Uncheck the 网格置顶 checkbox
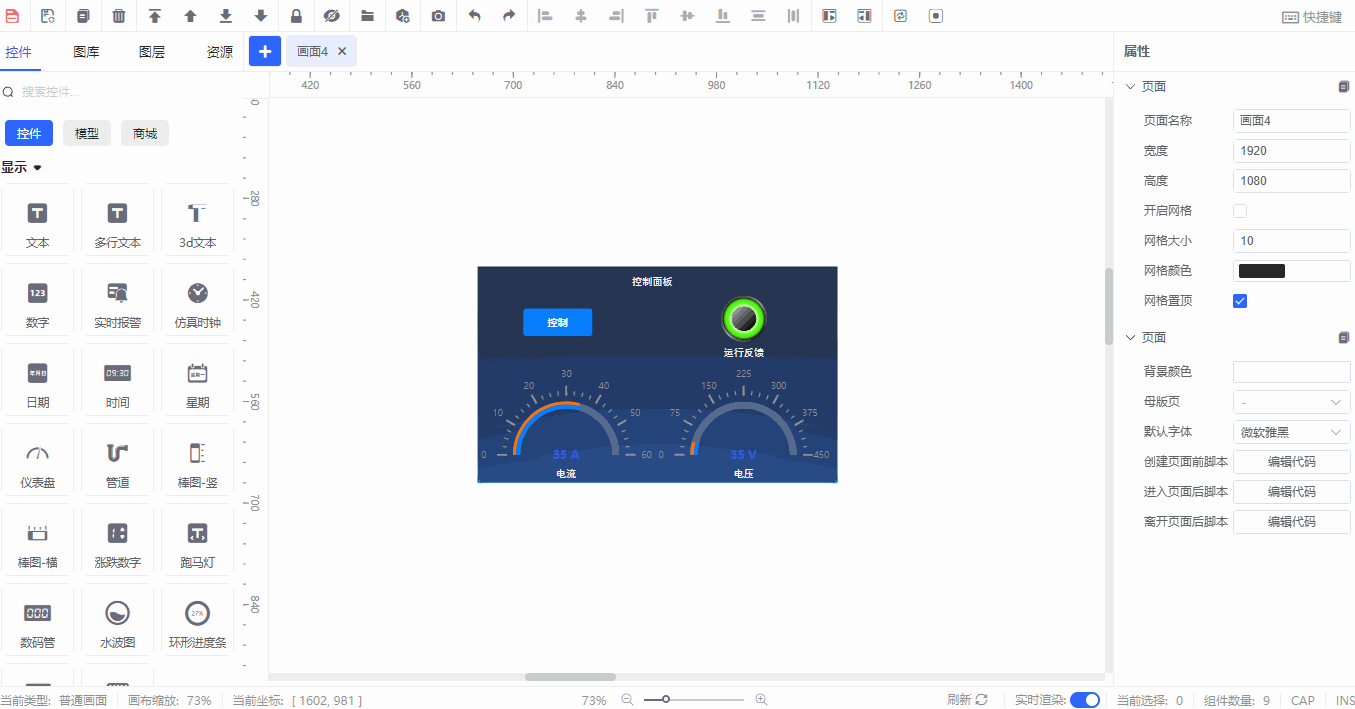 (1240, 301)
